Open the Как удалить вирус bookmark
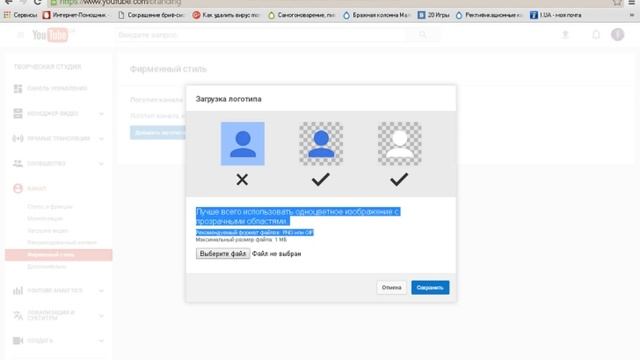 tap(226, 15)
